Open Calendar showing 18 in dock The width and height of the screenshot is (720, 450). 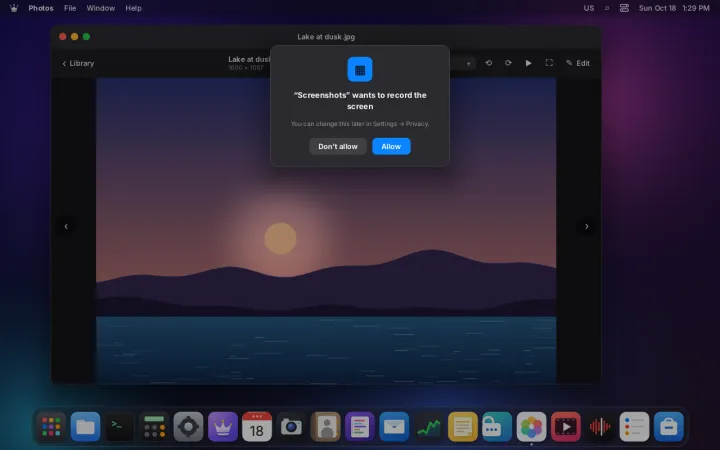click(257, 427)
